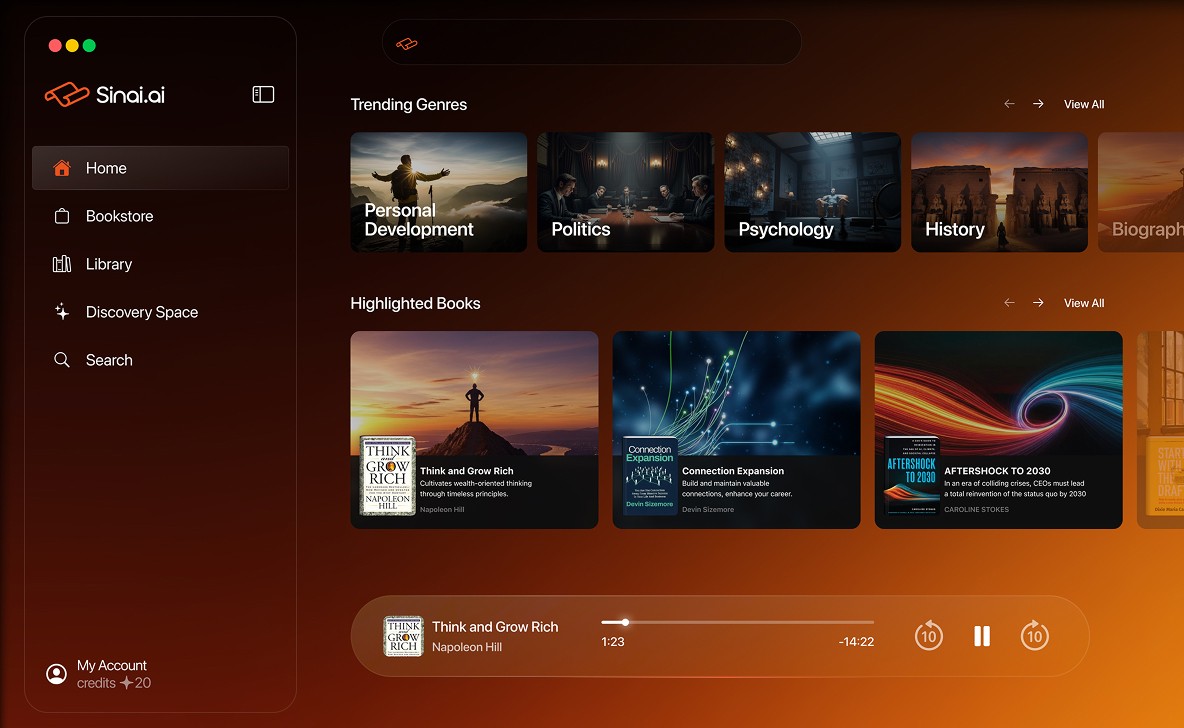Image resolution: width=1184 pixels, height=728 pixels.
Task: Click Napoleon Hill in the player bar
Action: (467, 647)
